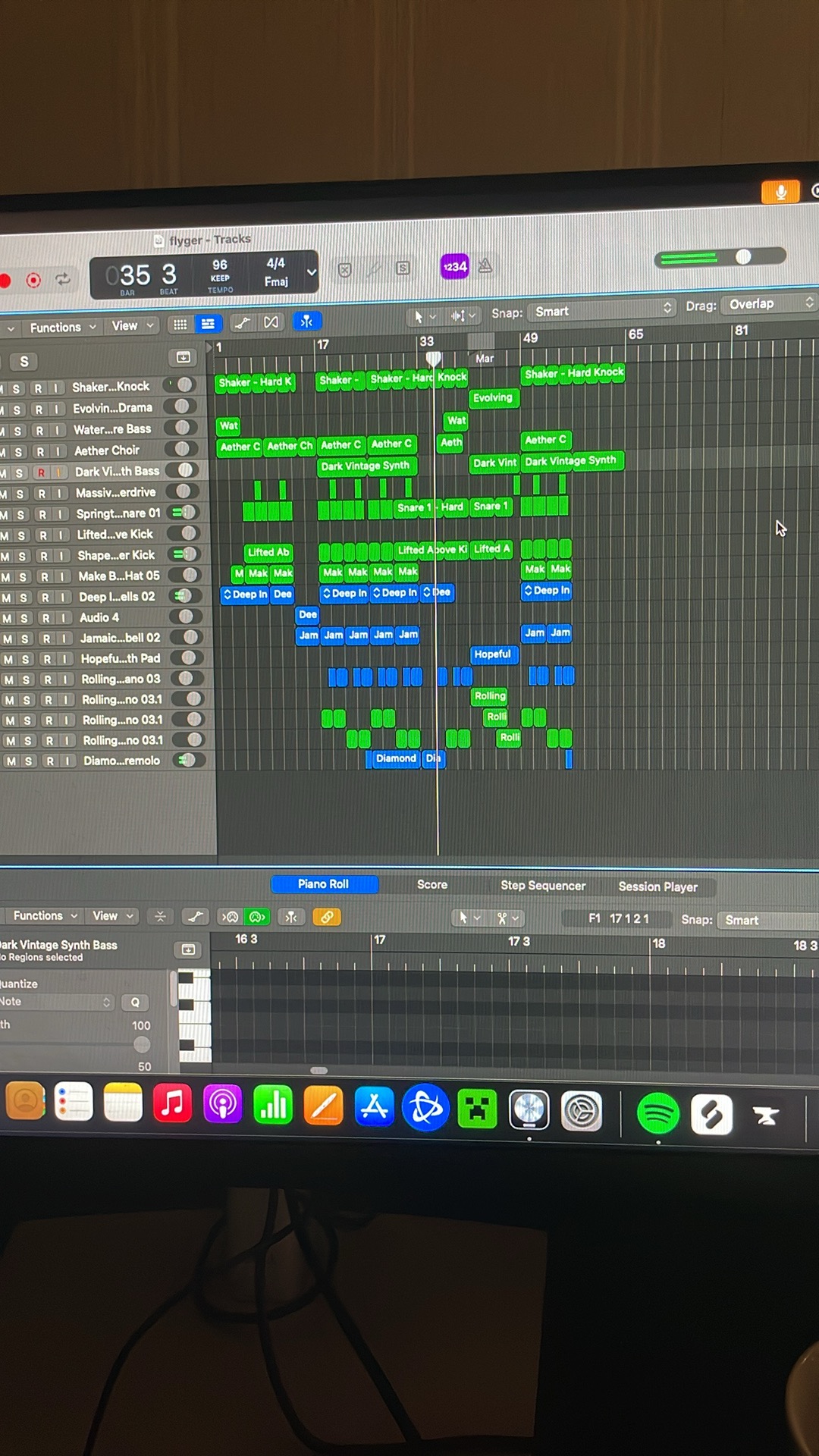Toggle the Piano Roll catch playhead icon
The image size is (819, 1456).
[x=291, y=918]
